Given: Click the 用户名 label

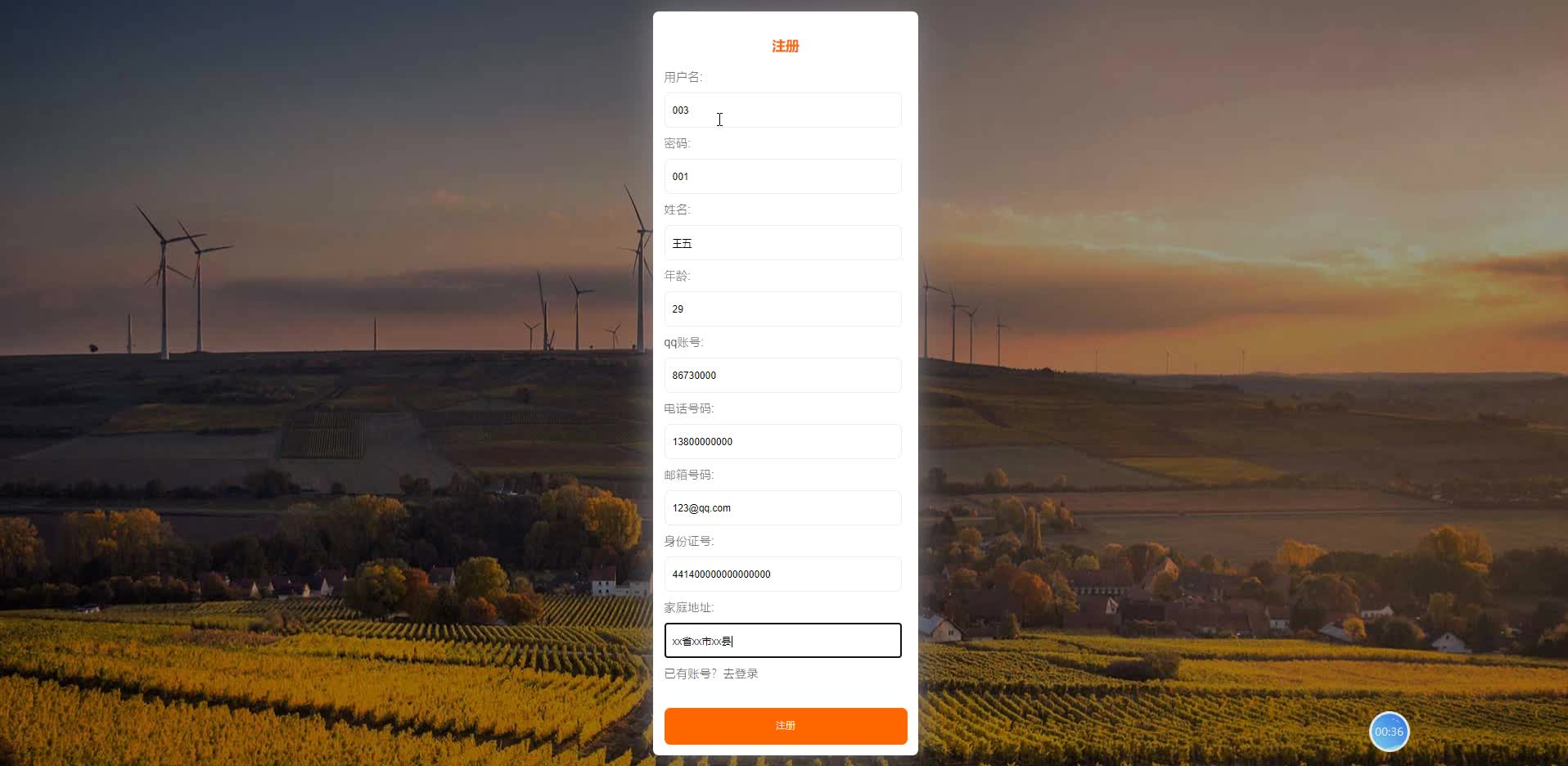Looking at the screenshot, I should pos(683,77).
